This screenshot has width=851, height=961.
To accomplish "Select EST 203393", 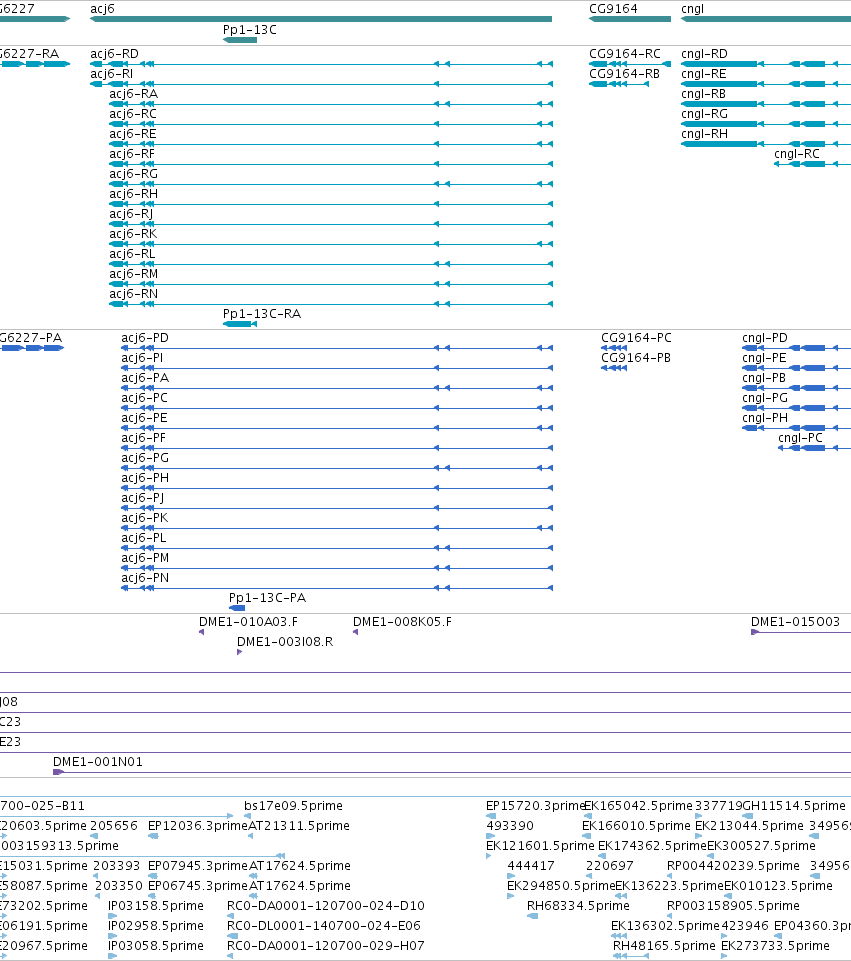I will tap(96, 876).
